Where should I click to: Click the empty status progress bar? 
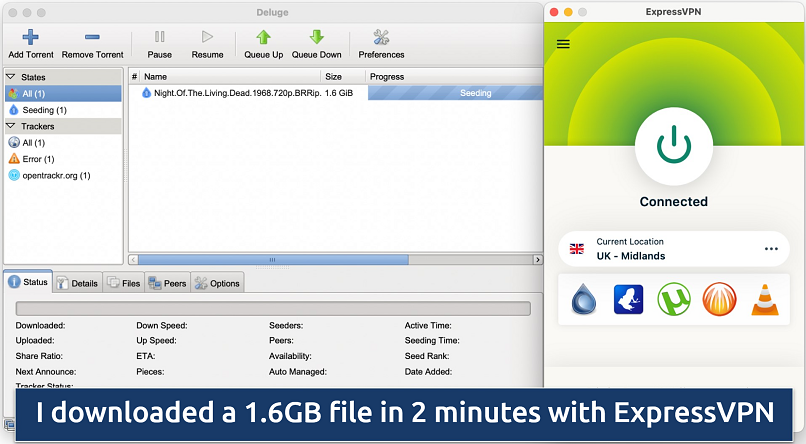(273, 308)
